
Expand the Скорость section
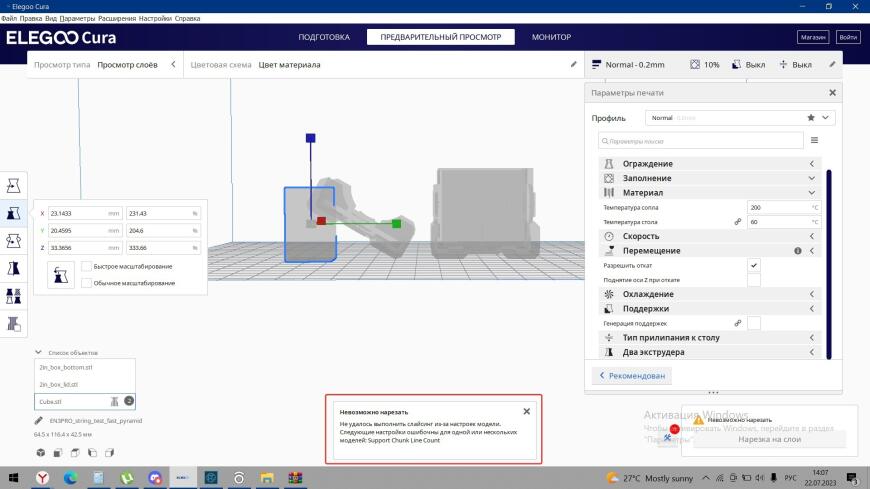pyautogui.click(x=710, y=236)
